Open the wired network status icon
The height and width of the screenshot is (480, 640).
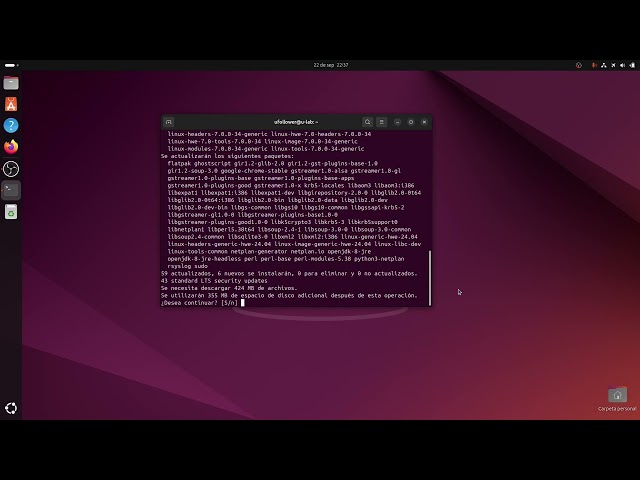click(x=604, y=65)
